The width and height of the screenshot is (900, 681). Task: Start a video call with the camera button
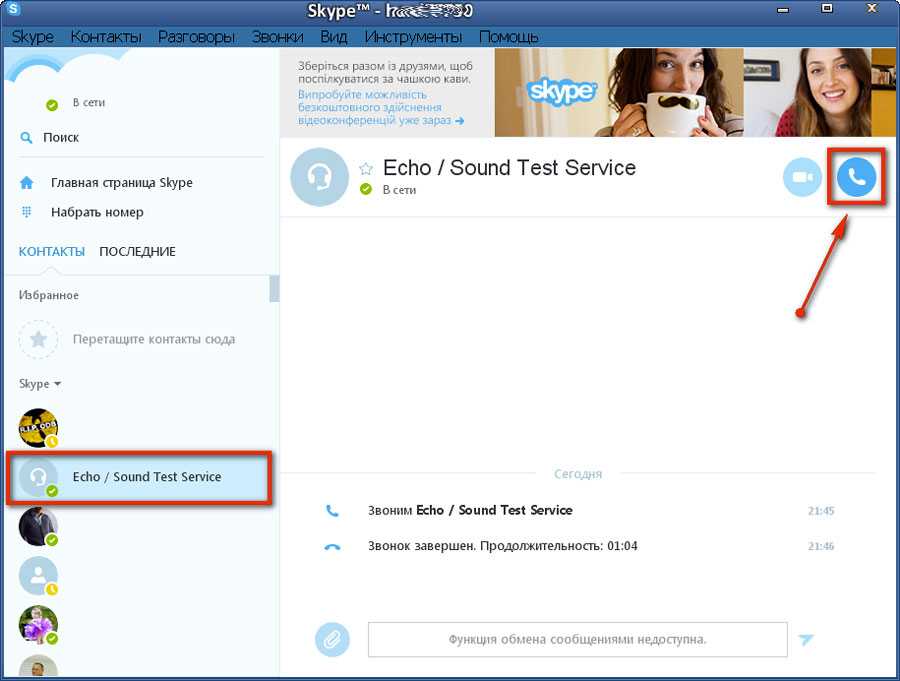point(802,177)
